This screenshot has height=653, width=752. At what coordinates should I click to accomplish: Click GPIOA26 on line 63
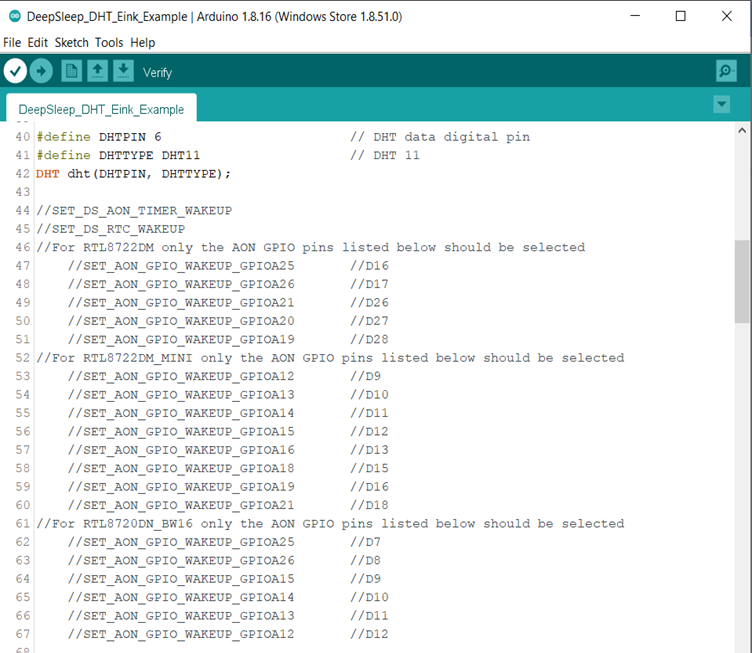(x=267, y=560)
